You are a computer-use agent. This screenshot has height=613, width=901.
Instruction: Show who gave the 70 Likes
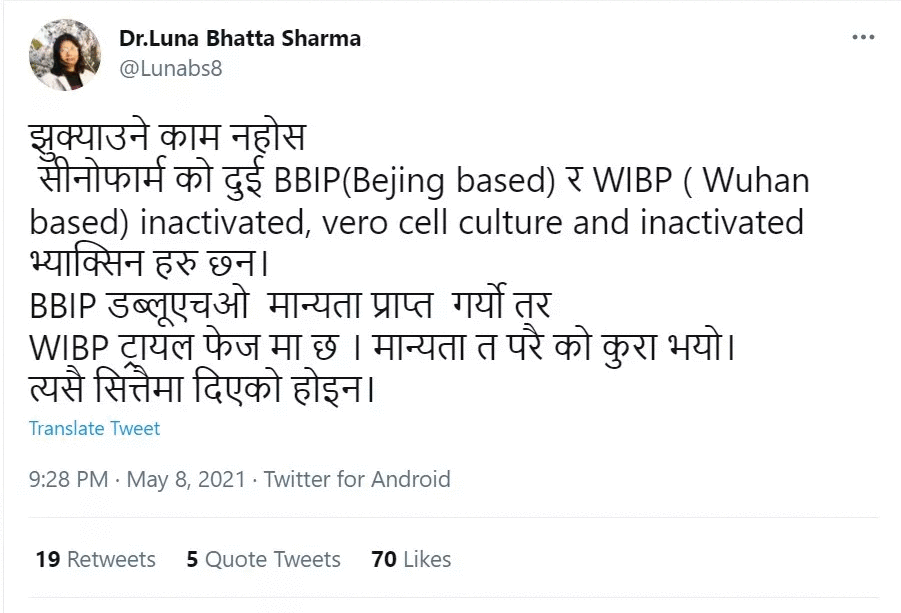(x=410, y=560)
